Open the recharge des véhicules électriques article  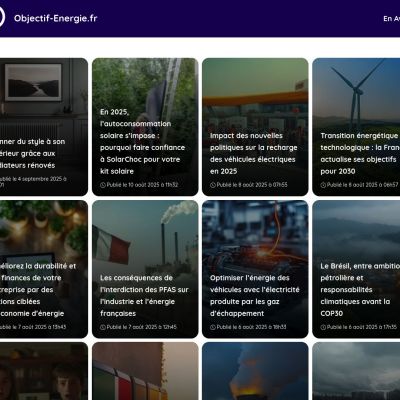pos(255,127)
